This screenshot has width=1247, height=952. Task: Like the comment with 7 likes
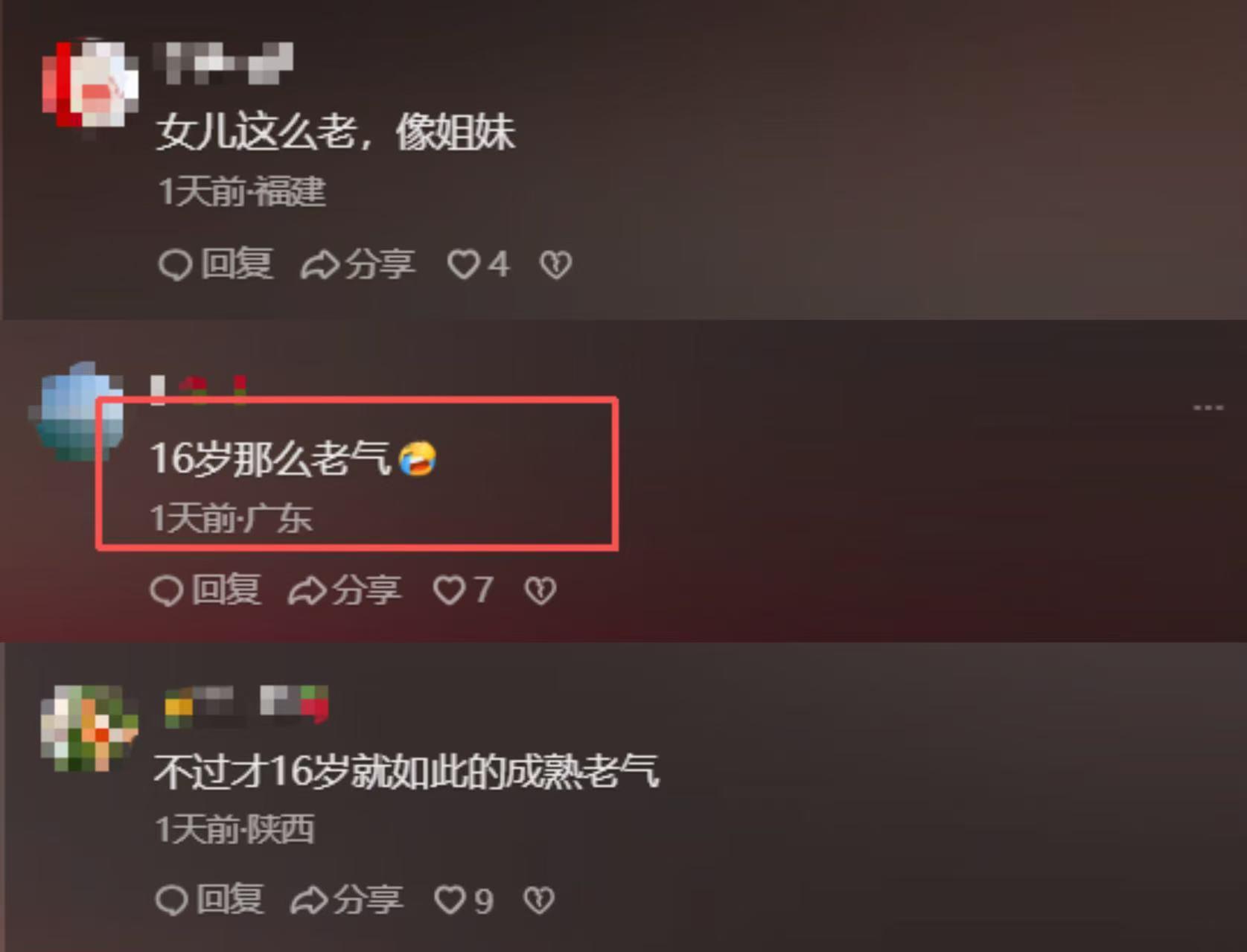click(x=463, y=590)
